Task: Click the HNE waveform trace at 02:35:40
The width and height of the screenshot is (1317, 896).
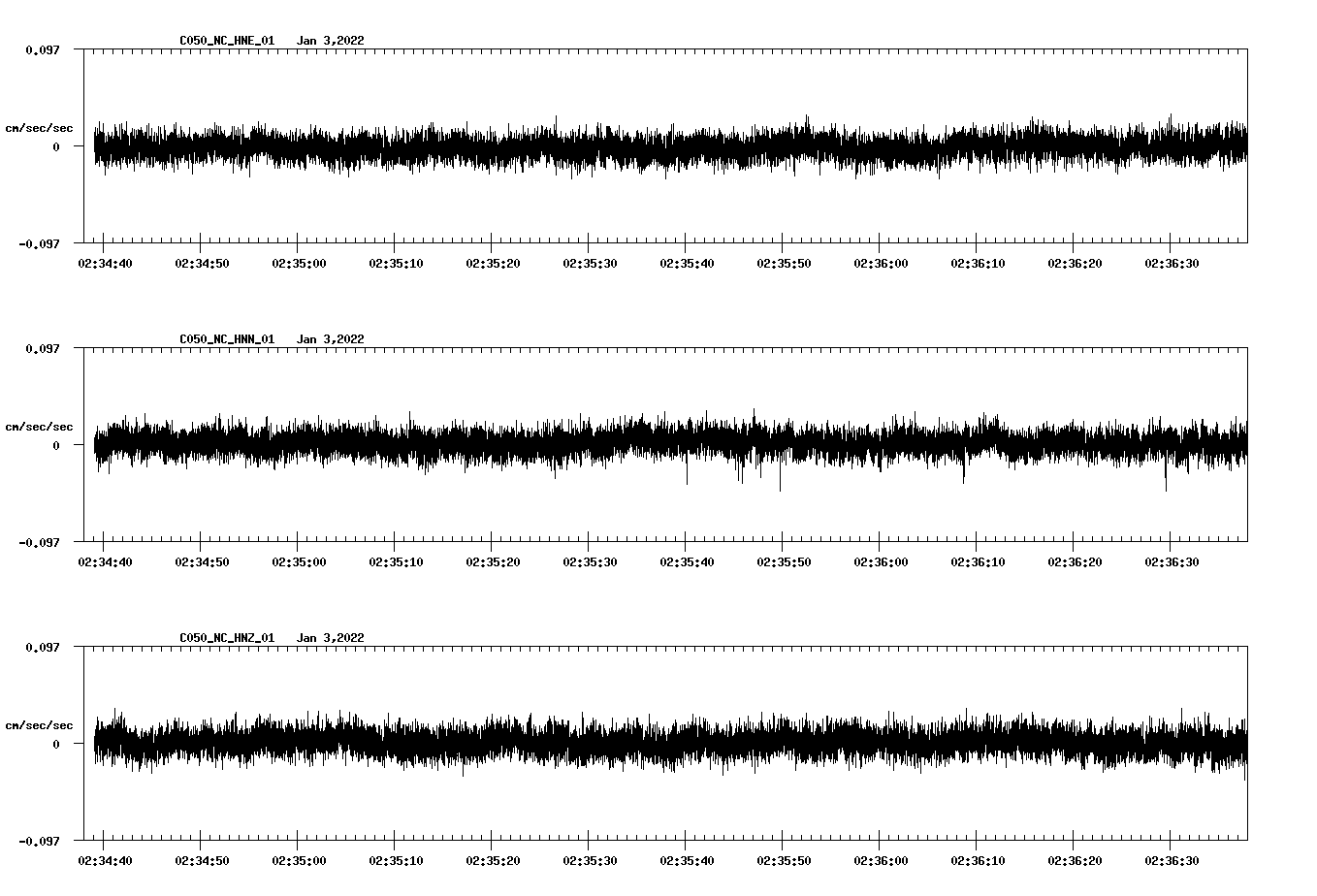Action: pos(686,147)
